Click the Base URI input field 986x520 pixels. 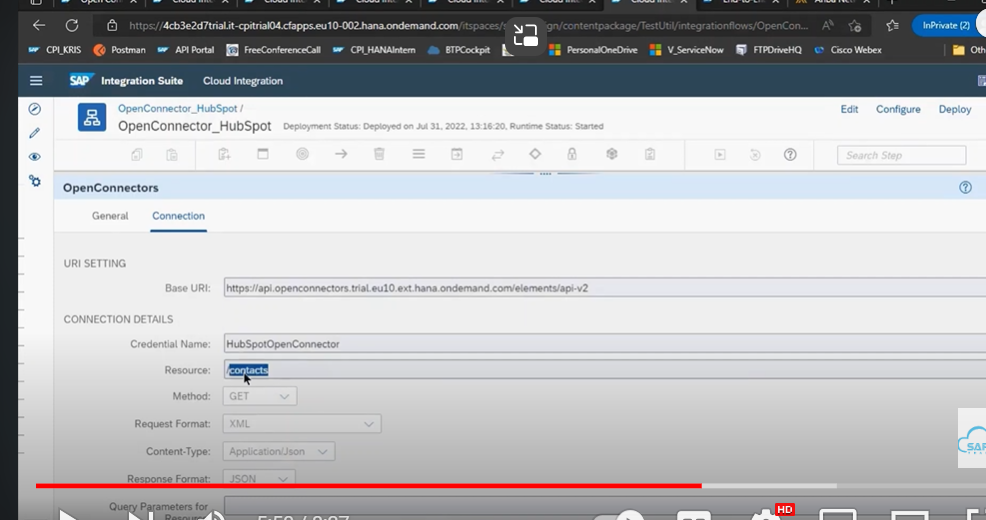coord(604,288)
